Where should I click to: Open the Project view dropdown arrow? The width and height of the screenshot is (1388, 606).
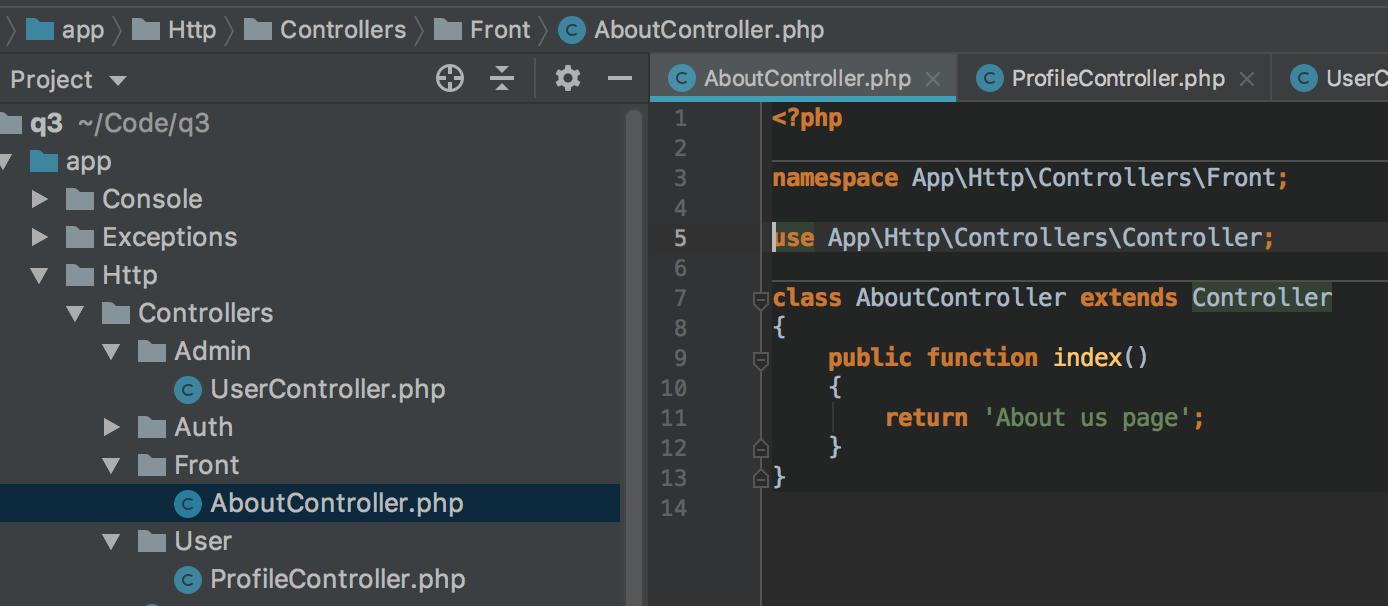(x=118, y=80)
